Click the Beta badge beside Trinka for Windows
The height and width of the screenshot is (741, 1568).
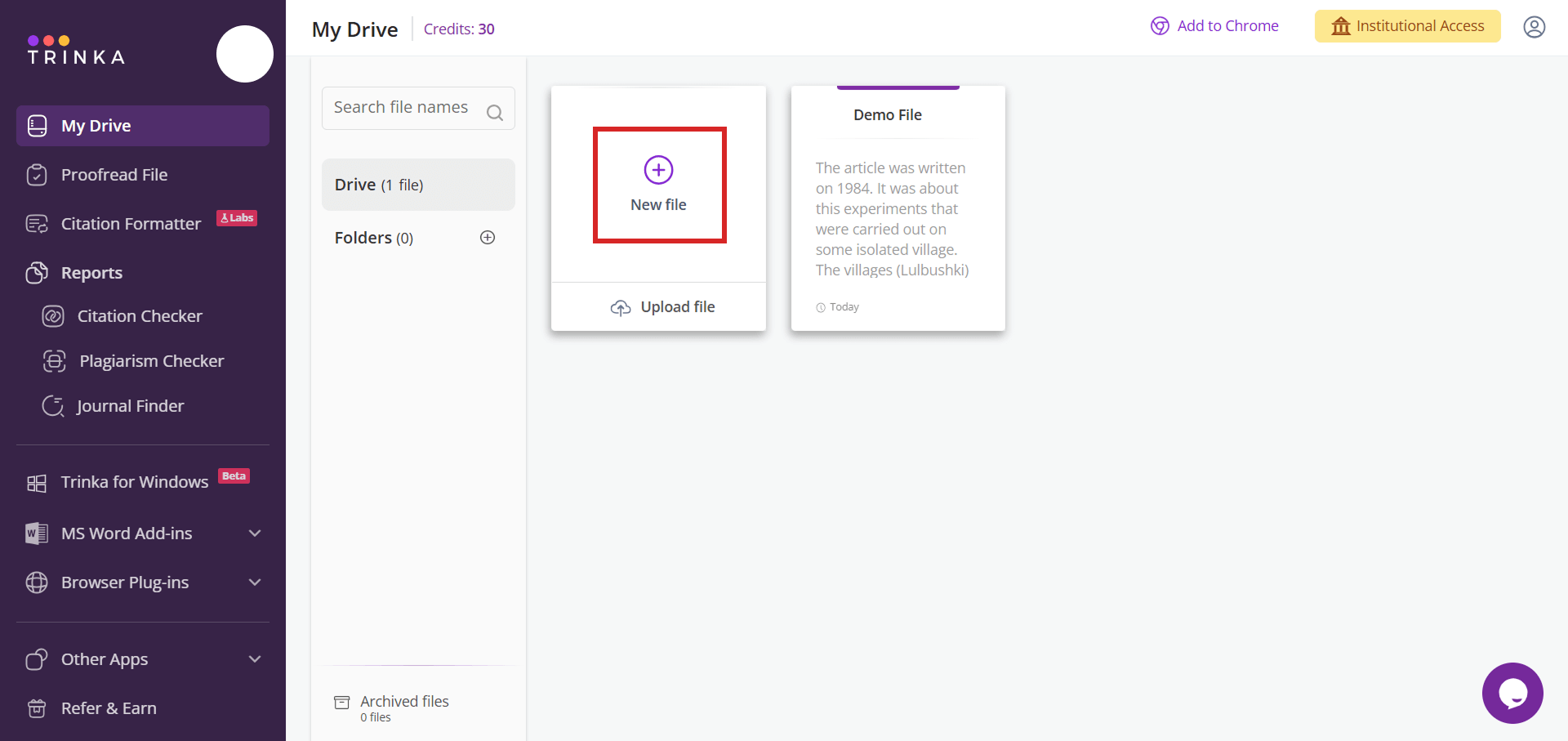[x=234, y=476]
